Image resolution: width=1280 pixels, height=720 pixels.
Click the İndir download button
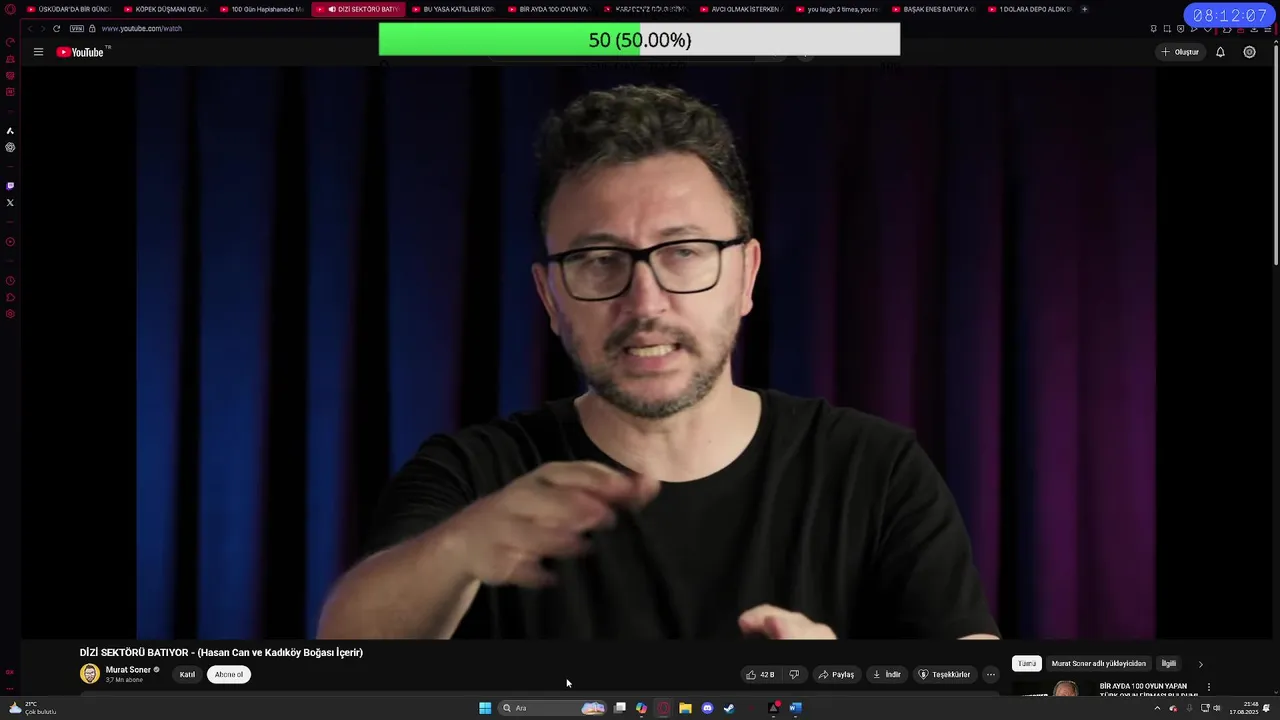[887, 675]
